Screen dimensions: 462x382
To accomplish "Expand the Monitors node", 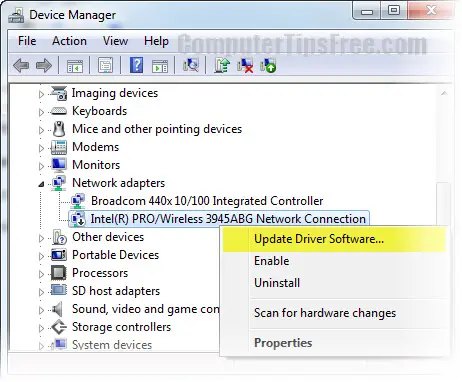I will pyautogui.click(x=41, y=166).
